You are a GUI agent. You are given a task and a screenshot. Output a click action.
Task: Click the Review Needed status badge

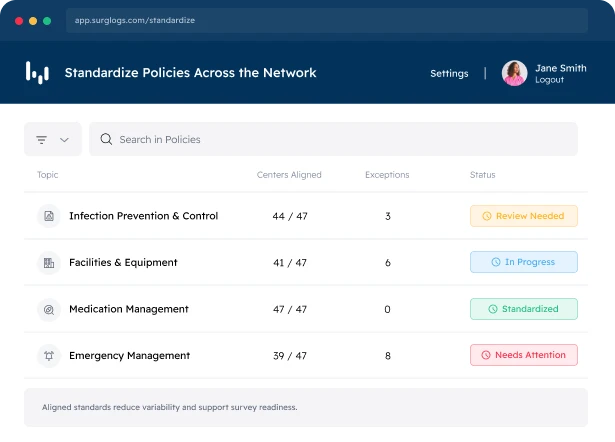pyautogui.click(x=524, y=216)
